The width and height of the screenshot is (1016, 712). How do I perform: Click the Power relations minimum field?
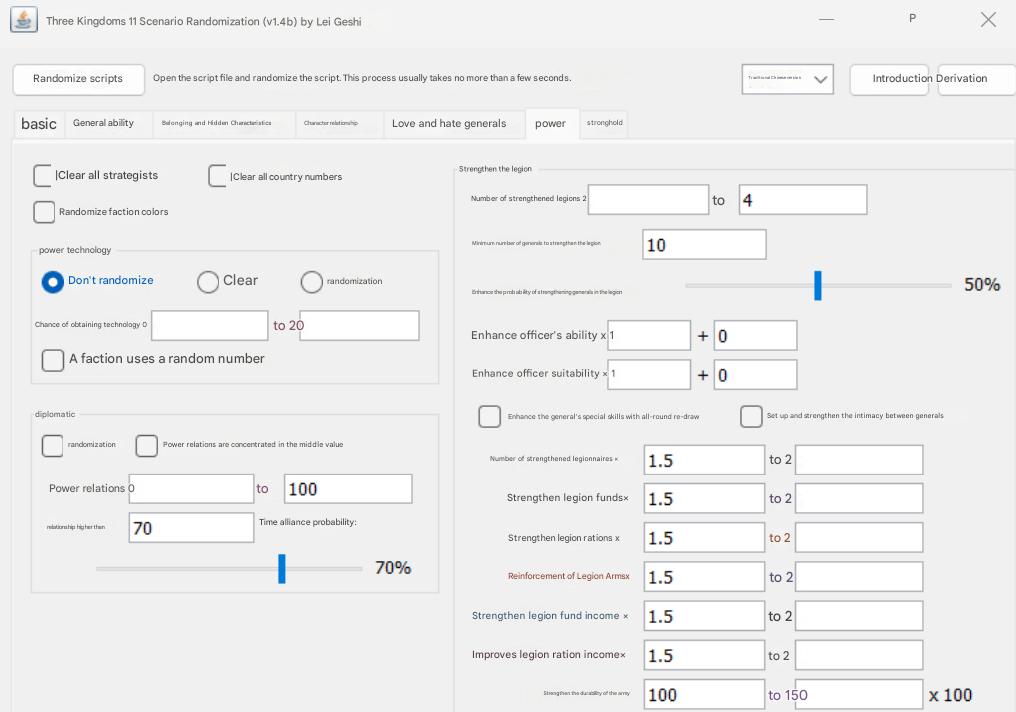[x=191, y=489]
